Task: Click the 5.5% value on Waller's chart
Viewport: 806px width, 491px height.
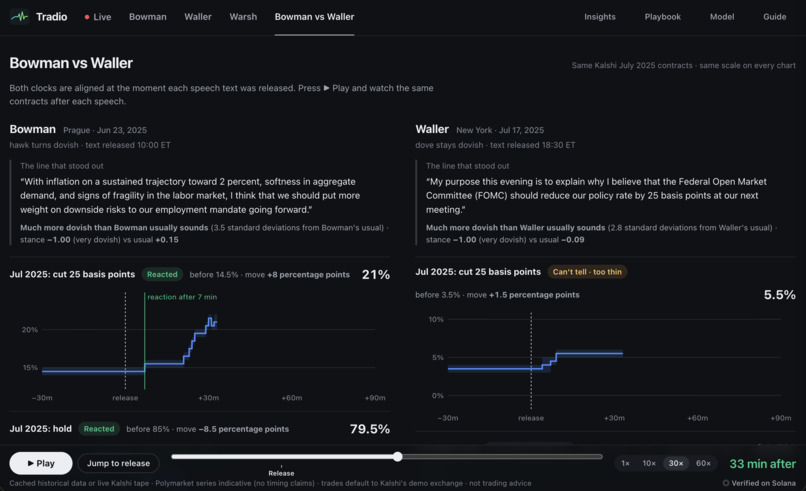Action: click(779, 295)
